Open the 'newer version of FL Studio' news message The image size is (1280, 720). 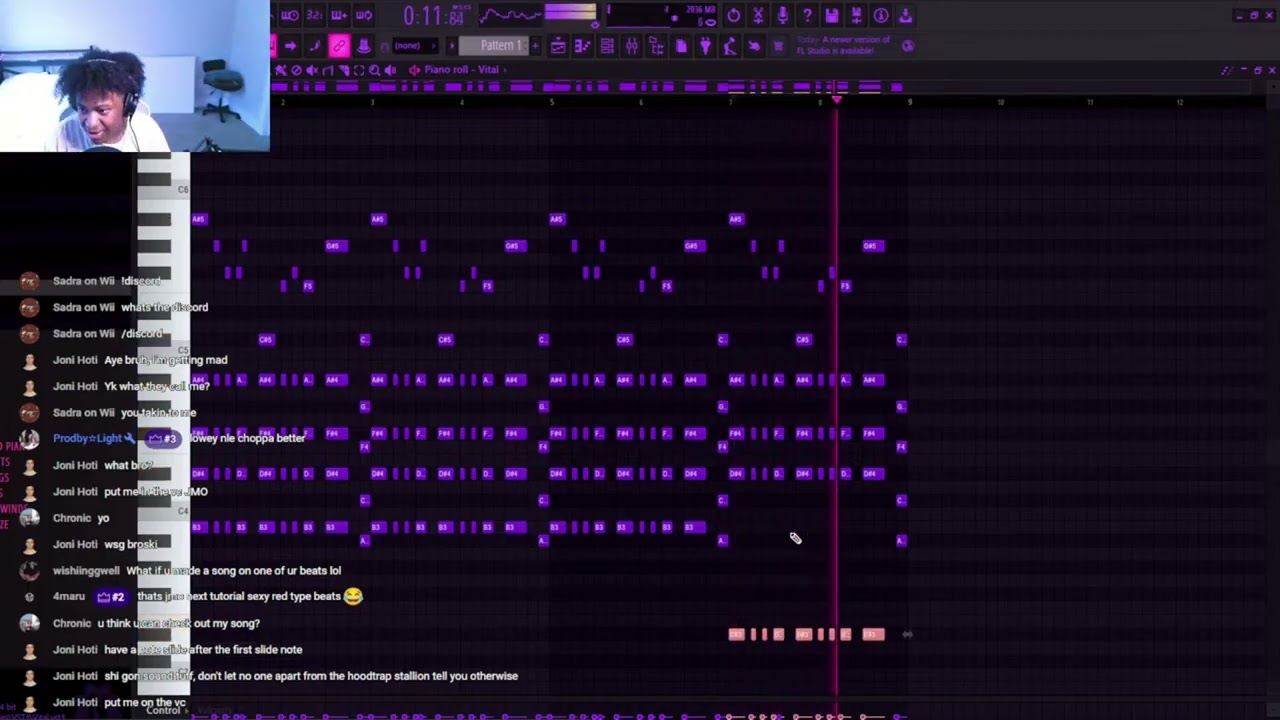pos(843,45)
